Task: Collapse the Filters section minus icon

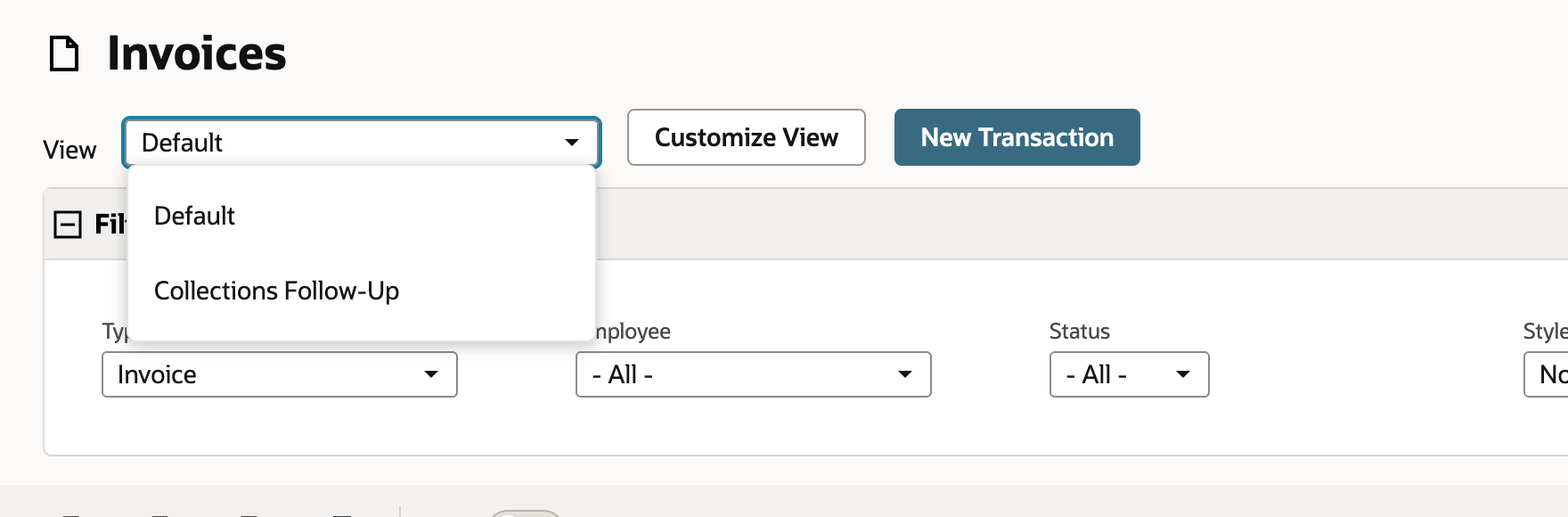Action: pyautogui.click(x=68, y=224)
